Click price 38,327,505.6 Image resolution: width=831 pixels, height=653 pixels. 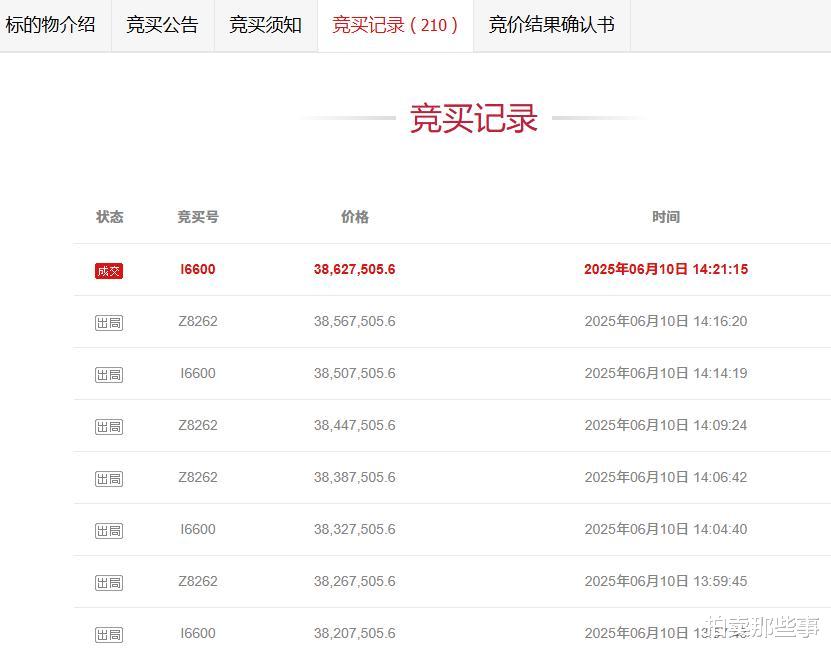click(x=355, y=529)
